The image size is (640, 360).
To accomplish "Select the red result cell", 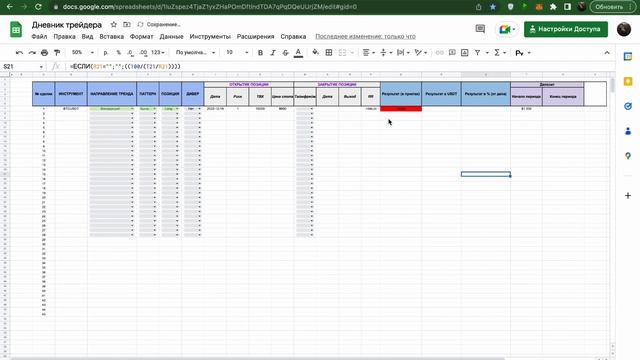I will click(401, 109).
